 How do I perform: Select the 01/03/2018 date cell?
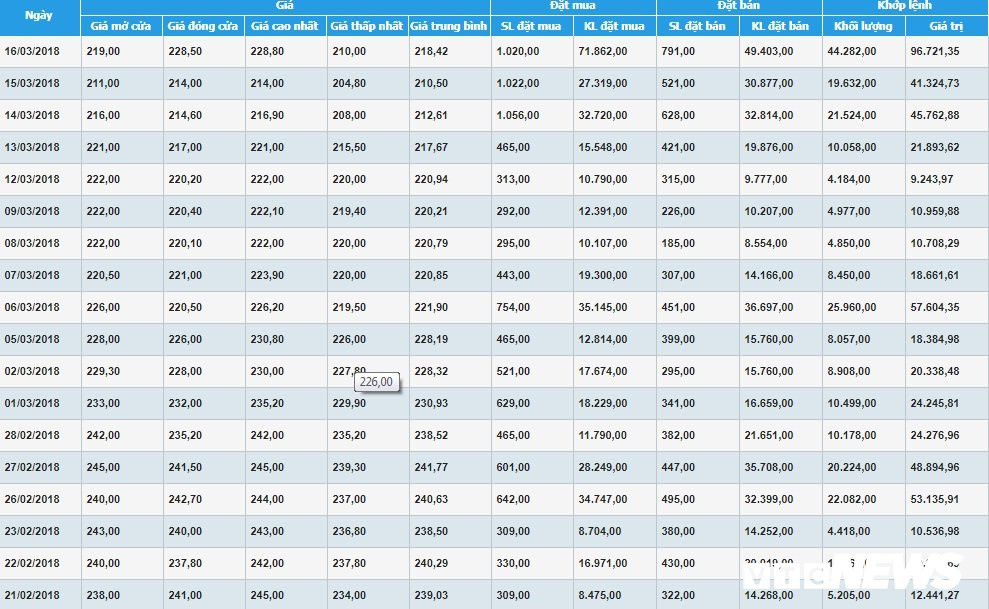(32, 403)
